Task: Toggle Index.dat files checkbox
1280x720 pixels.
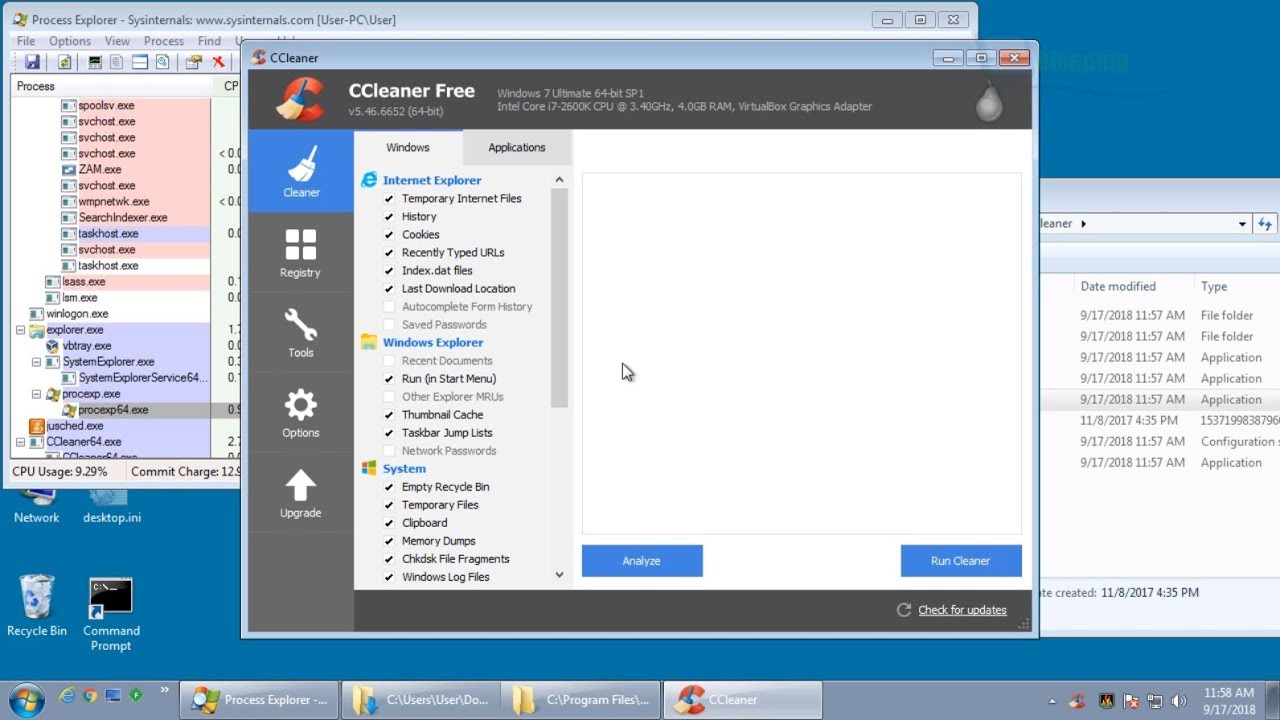Action: tap(389, 271)
